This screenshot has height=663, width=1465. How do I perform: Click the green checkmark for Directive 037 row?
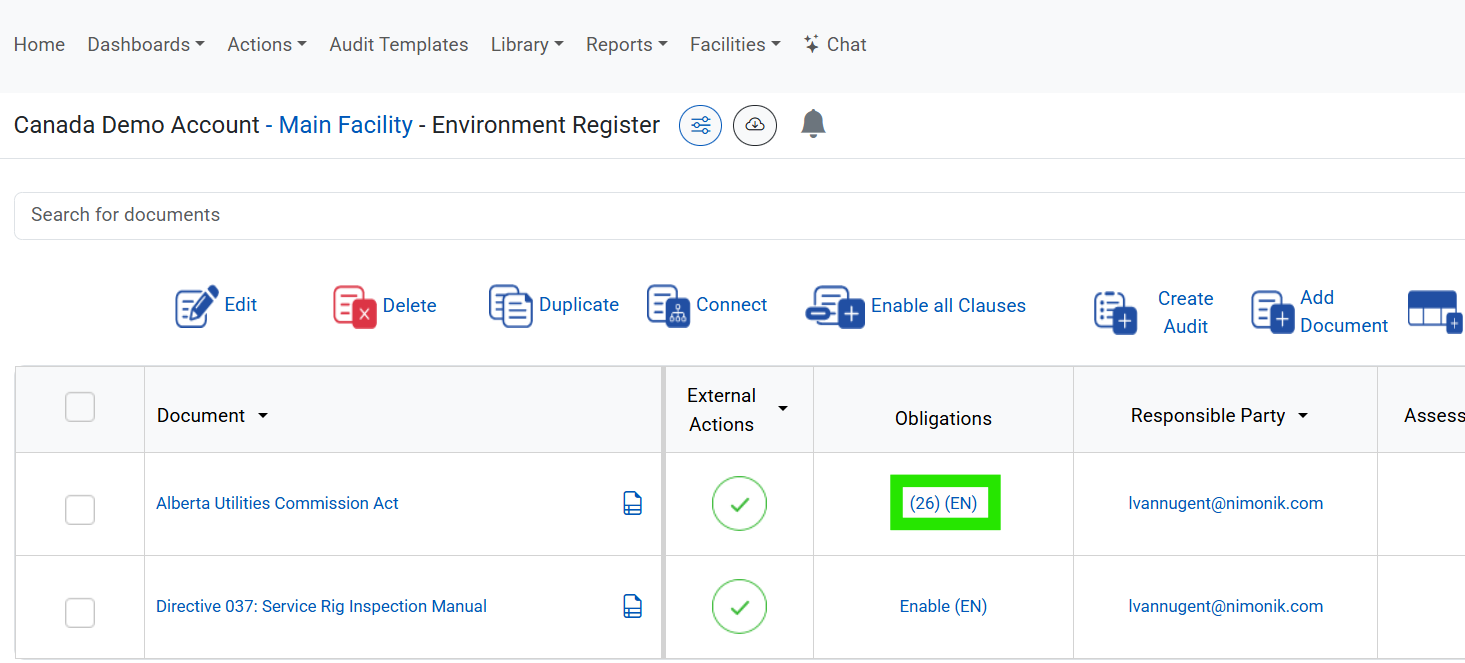click(x=739, y=607)
